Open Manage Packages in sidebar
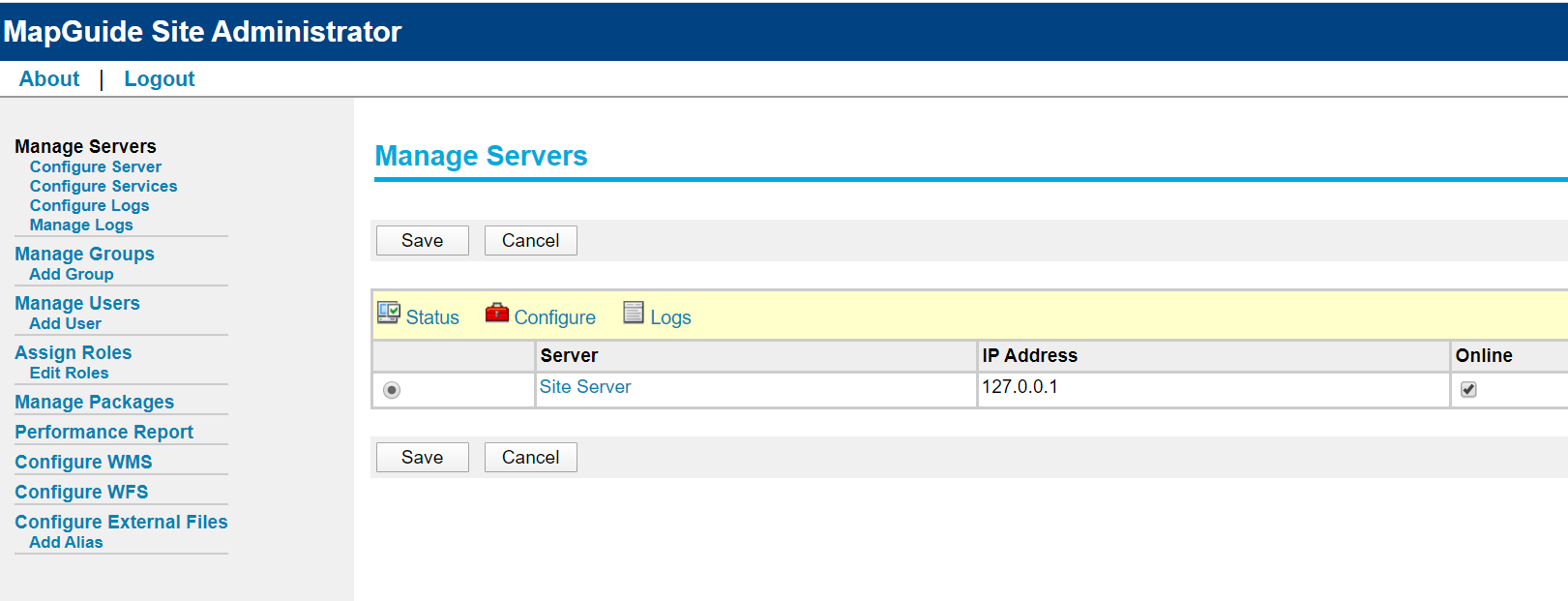This screenshot has height=601, width=1568. 95,402
